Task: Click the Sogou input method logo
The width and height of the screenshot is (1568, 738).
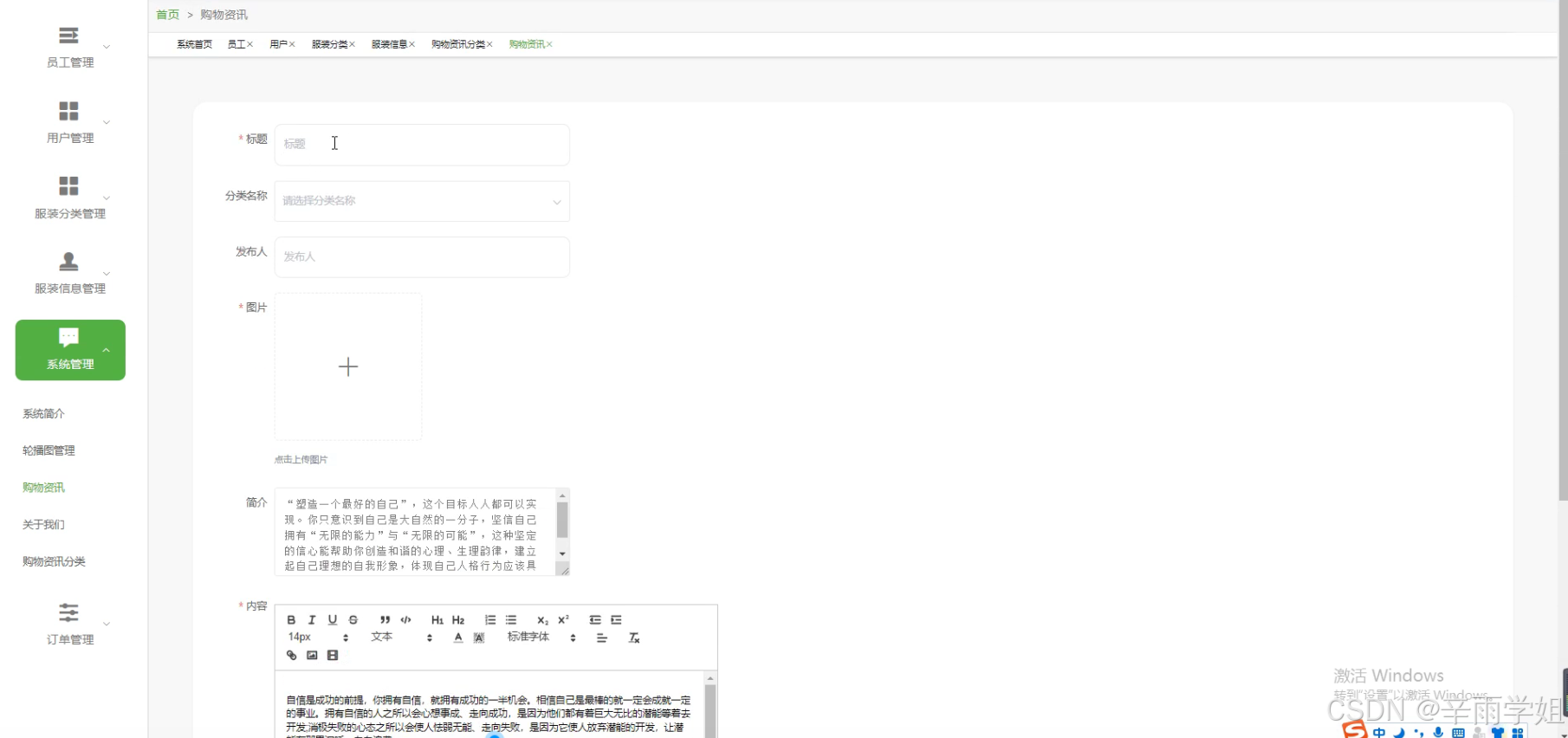Action: [x=1354, y=729]
